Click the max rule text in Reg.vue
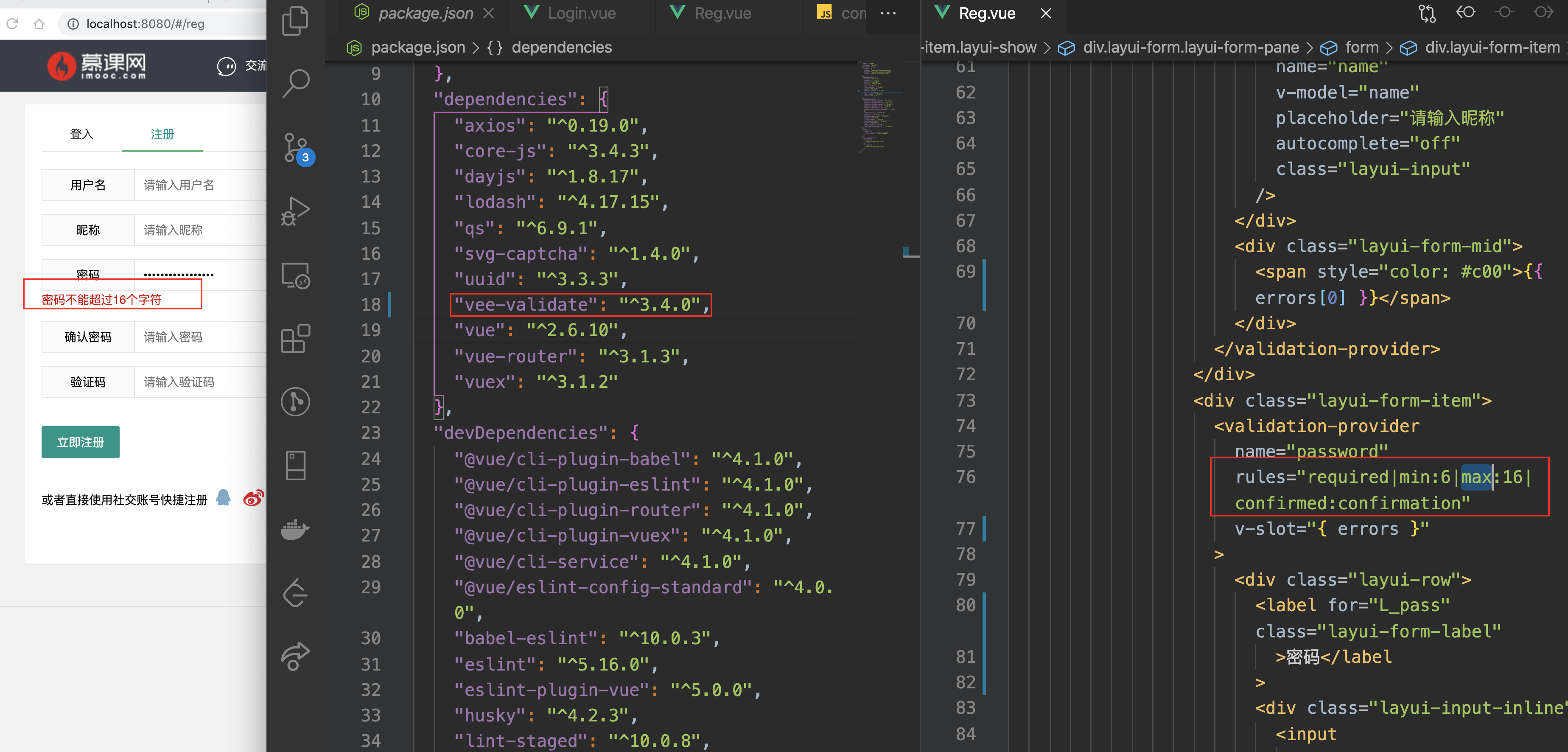 (x=1476, y=477)
